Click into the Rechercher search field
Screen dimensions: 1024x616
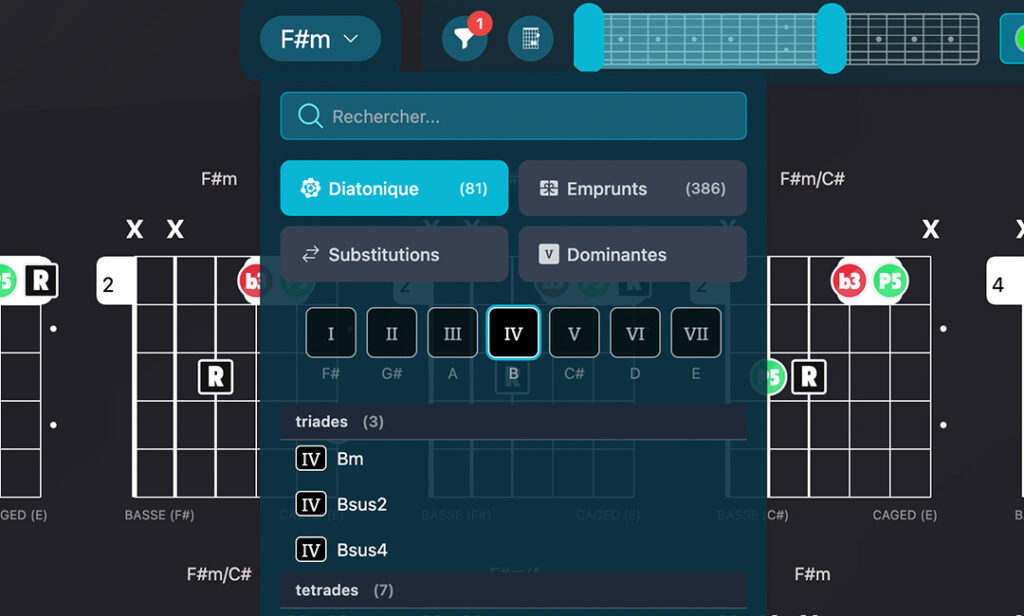tap(530, 116)
